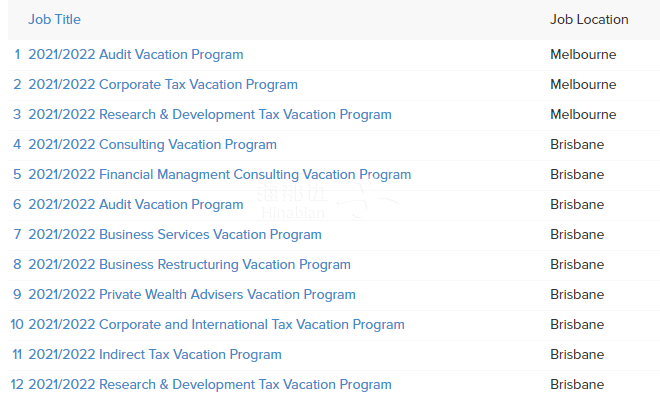
Task: Sort by the Job Title column header
Action: tap(54, 19)
